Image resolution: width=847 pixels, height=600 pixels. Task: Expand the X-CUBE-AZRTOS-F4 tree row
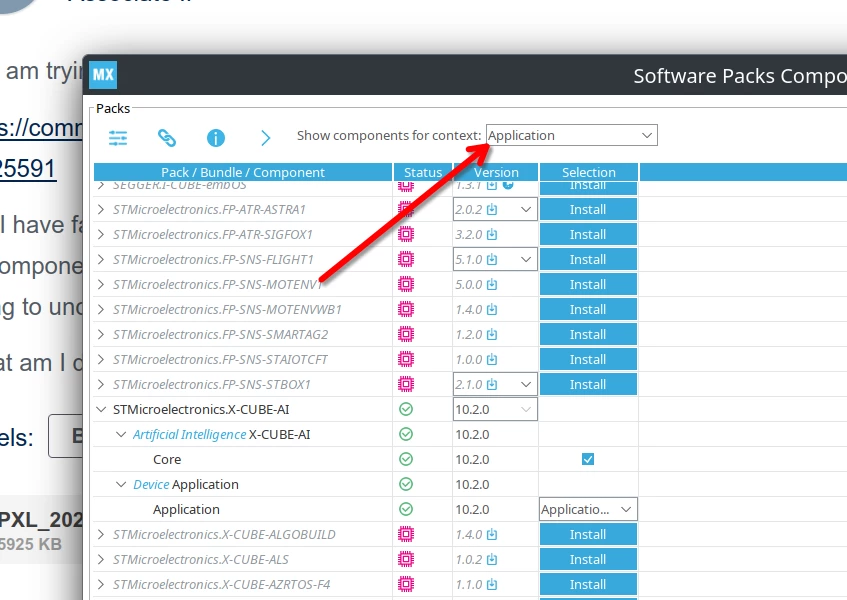101,584
